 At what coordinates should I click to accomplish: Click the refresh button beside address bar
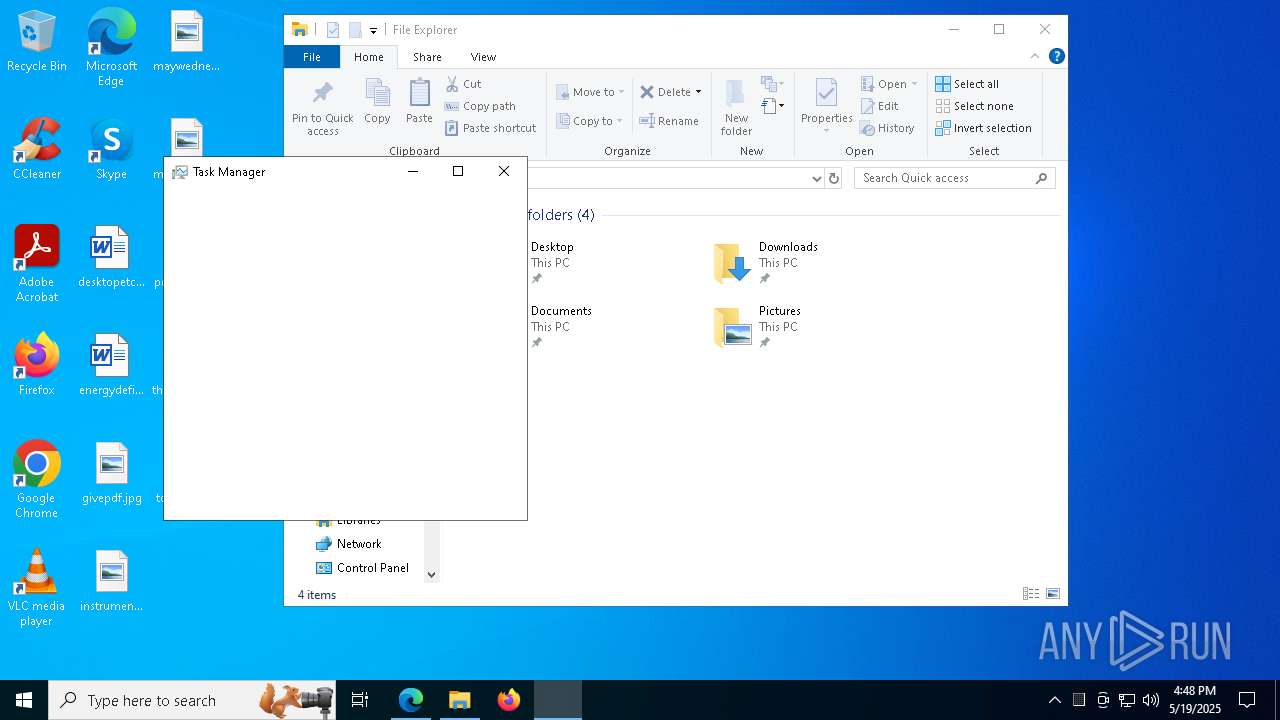(834, 178)
